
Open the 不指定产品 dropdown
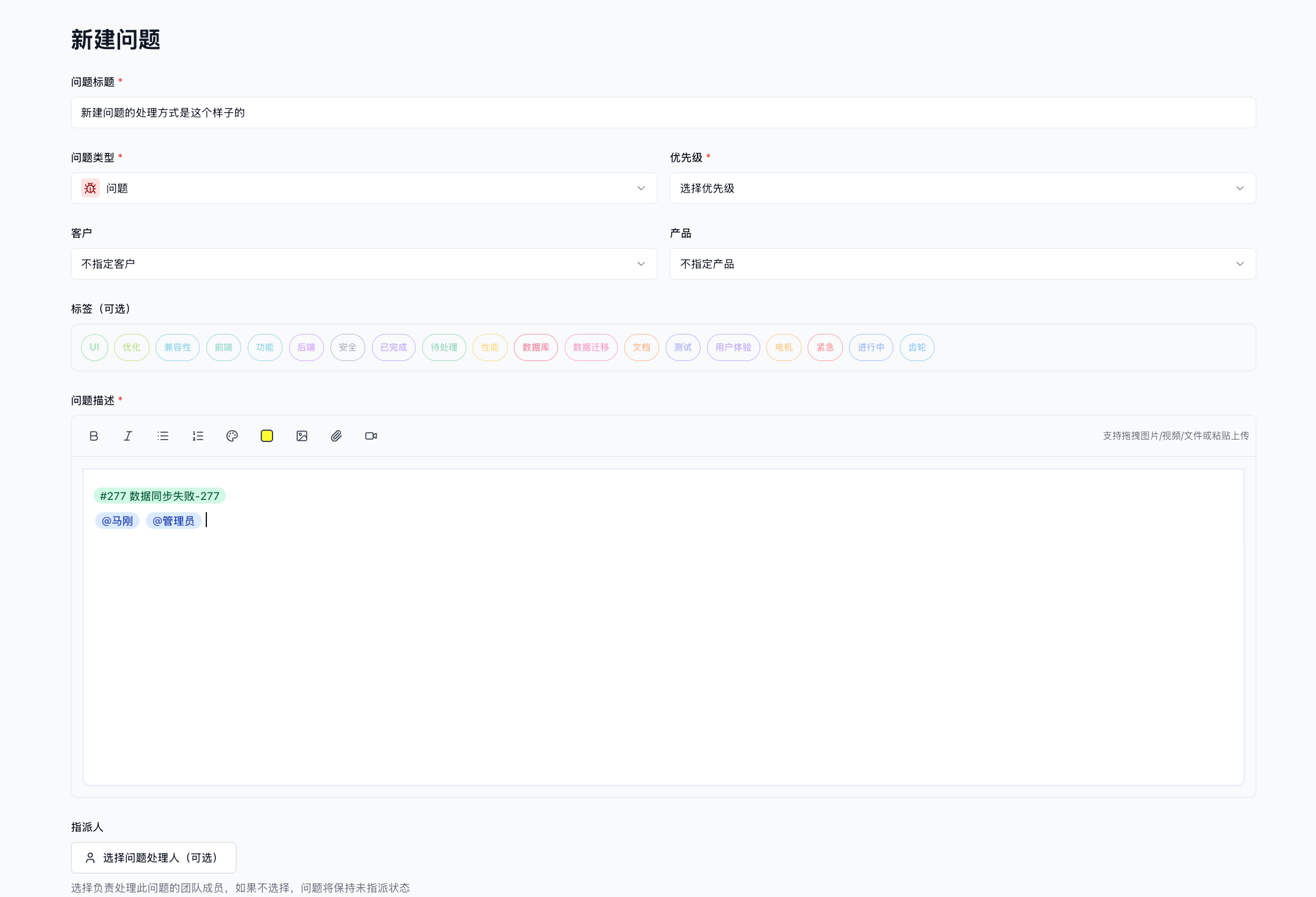tap(962, 264)
